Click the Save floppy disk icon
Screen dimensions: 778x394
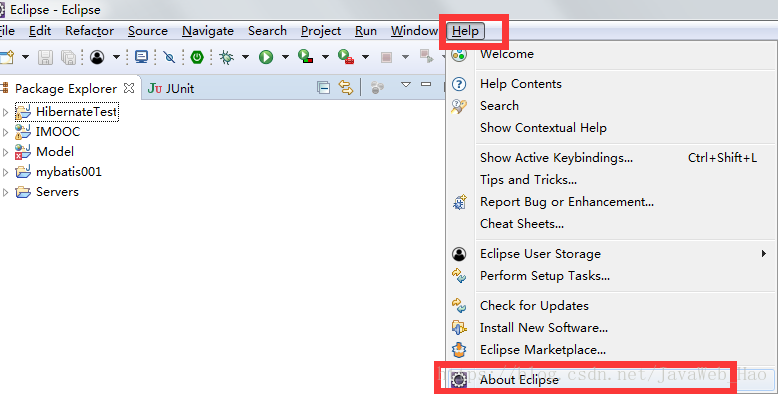[x=45, y=57]
